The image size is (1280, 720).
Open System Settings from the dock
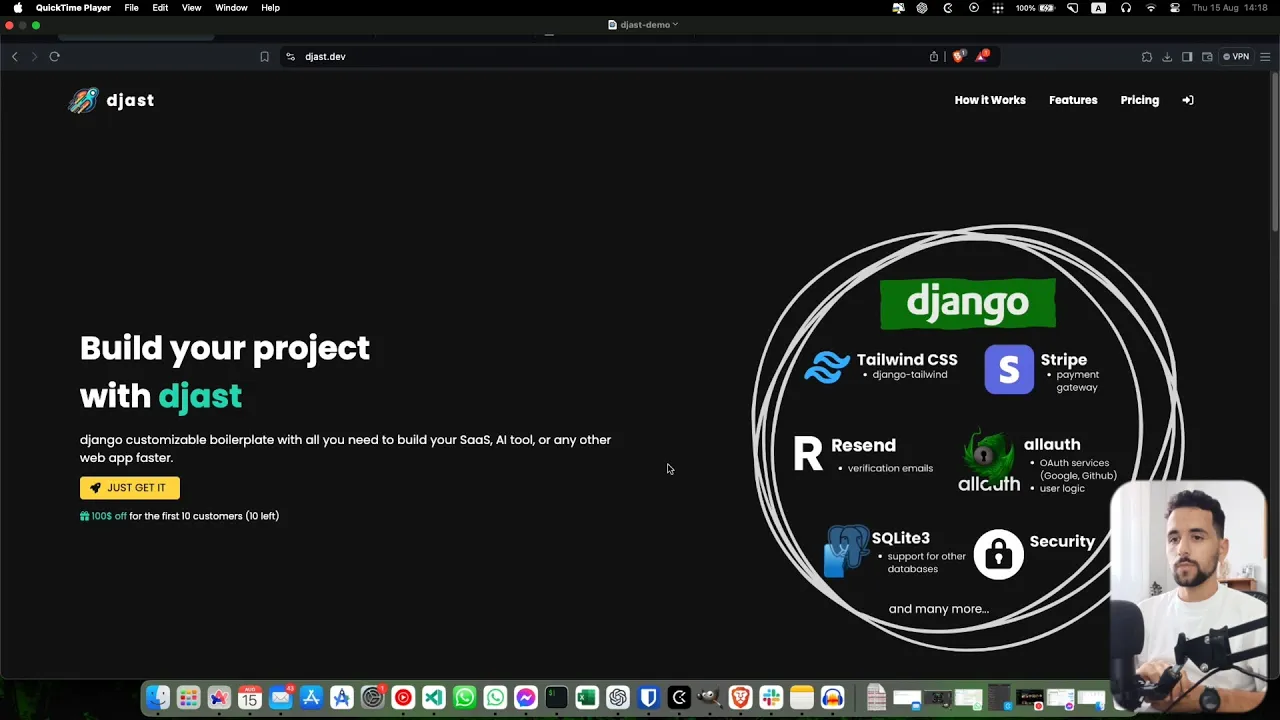[x=373, y=698]
